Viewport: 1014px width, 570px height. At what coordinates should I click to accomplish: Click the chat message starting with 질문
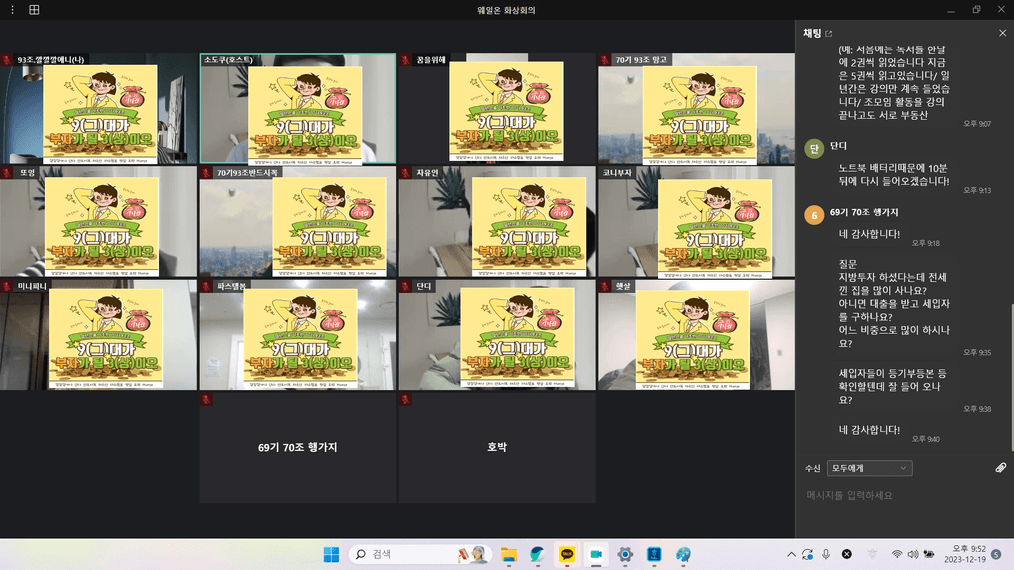point(894,303)
